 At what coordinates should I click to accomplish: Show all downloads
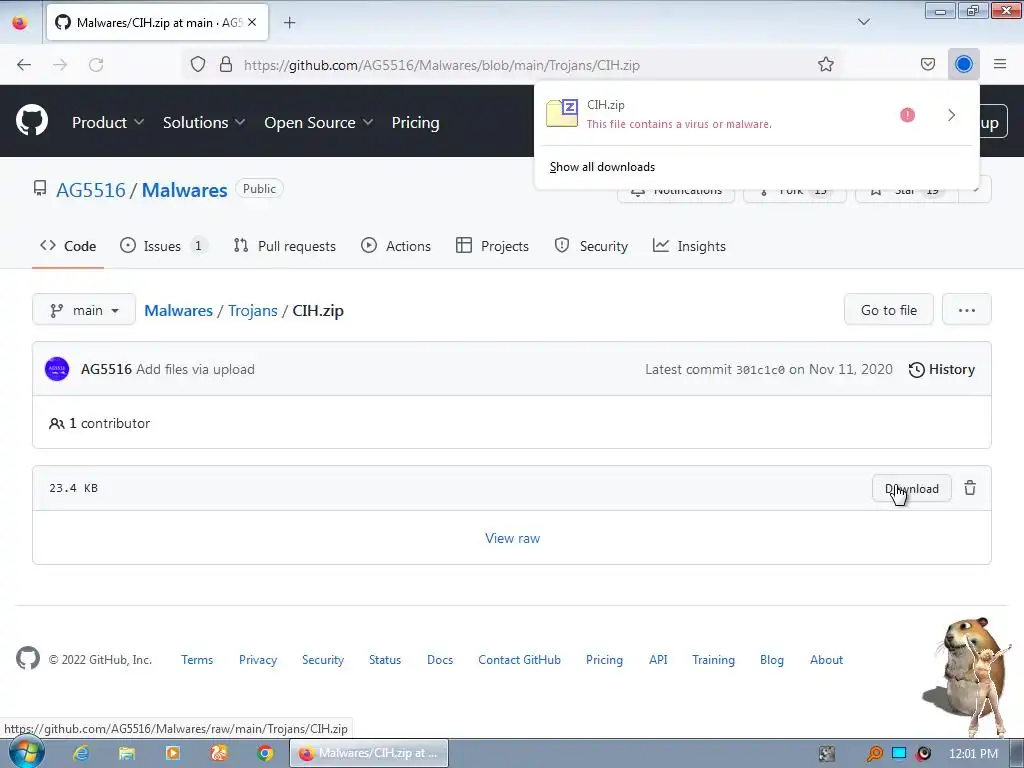click(602, 167)
